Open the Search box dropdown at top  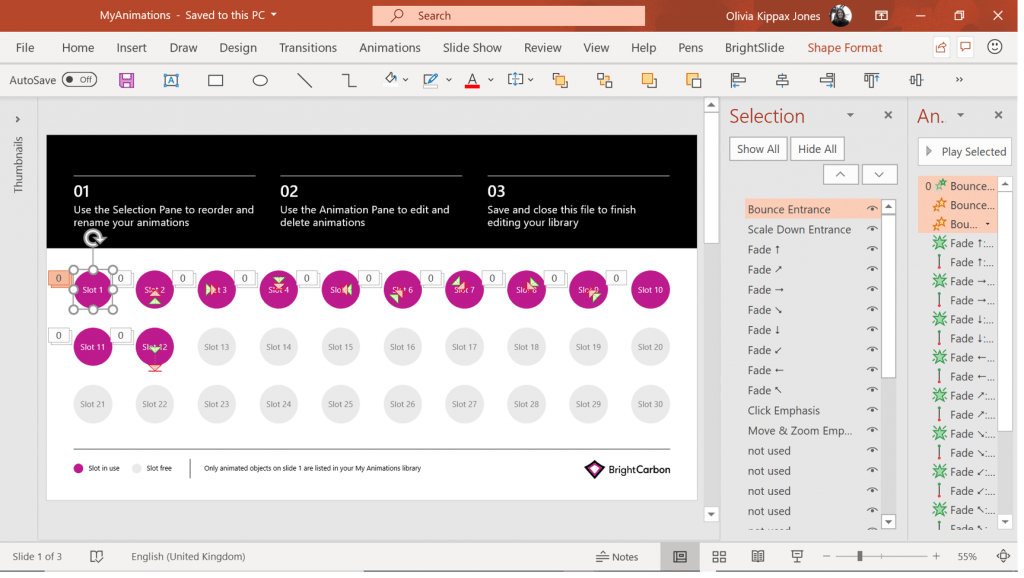pos(508,16)
